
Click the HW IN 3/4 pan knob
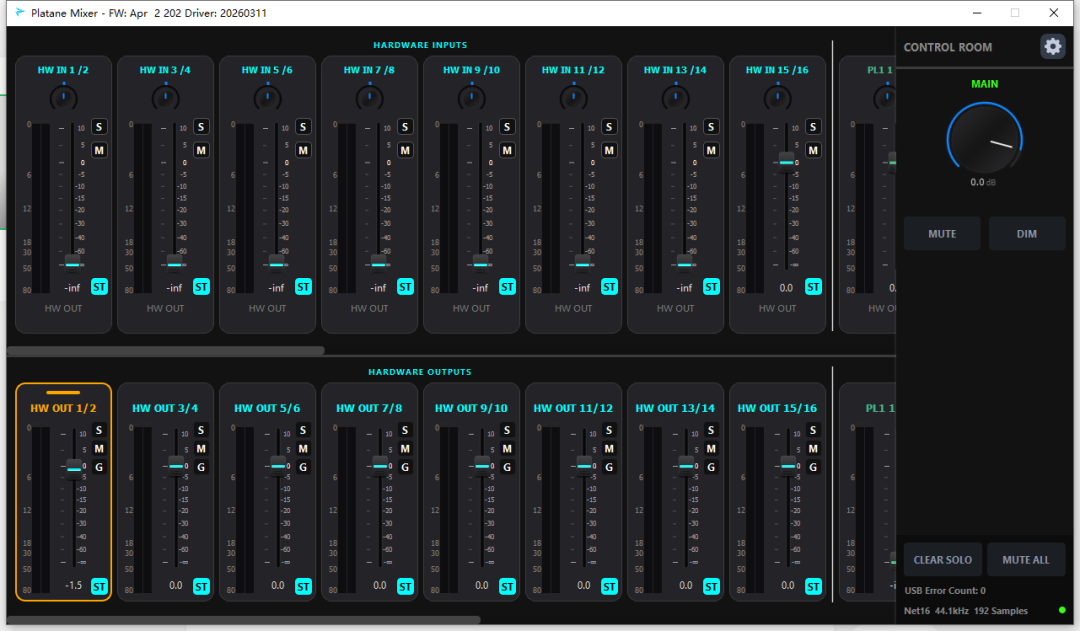click(x=165, y=97)
